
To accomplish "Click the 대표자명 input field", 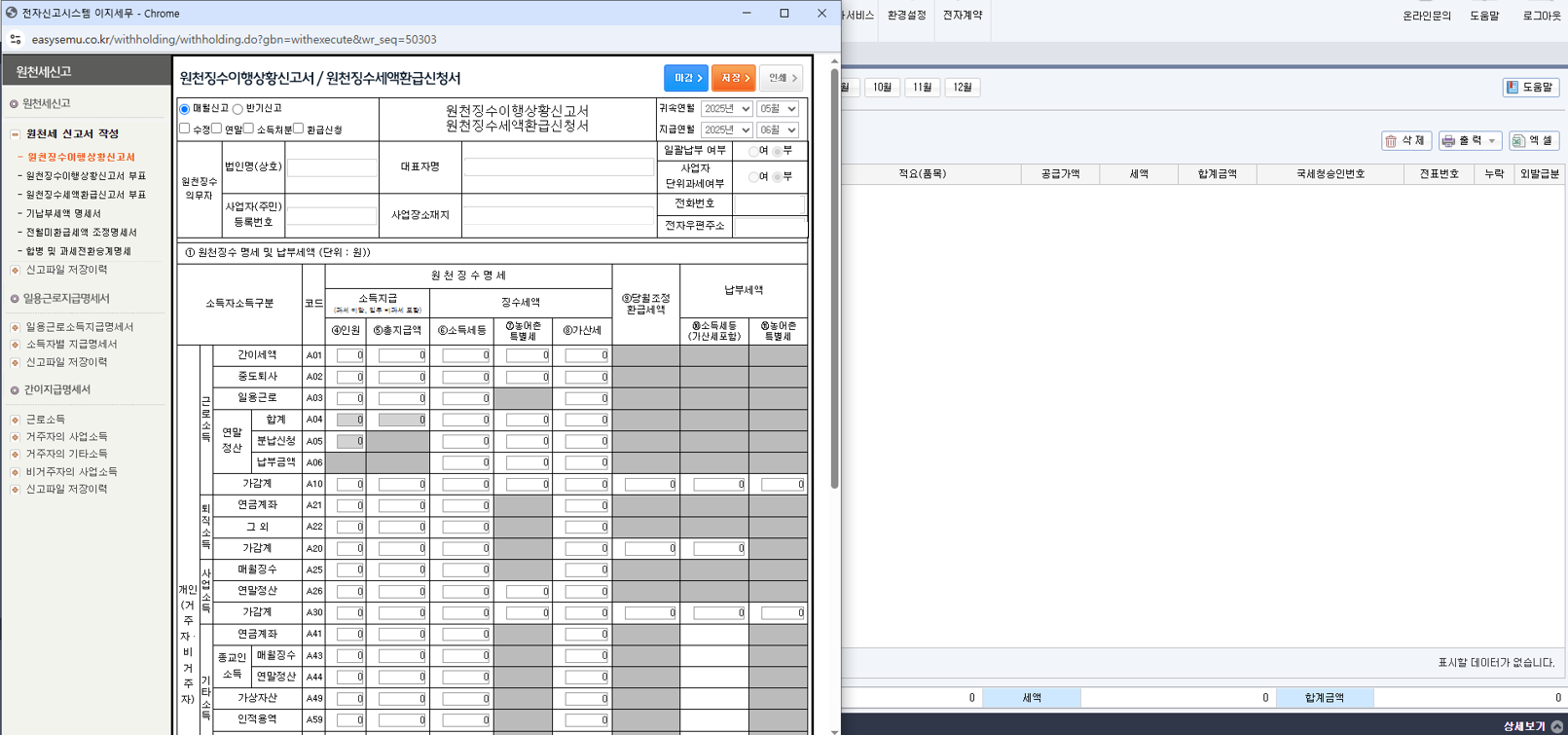I will pyautogui.click(x=559, y=167).
